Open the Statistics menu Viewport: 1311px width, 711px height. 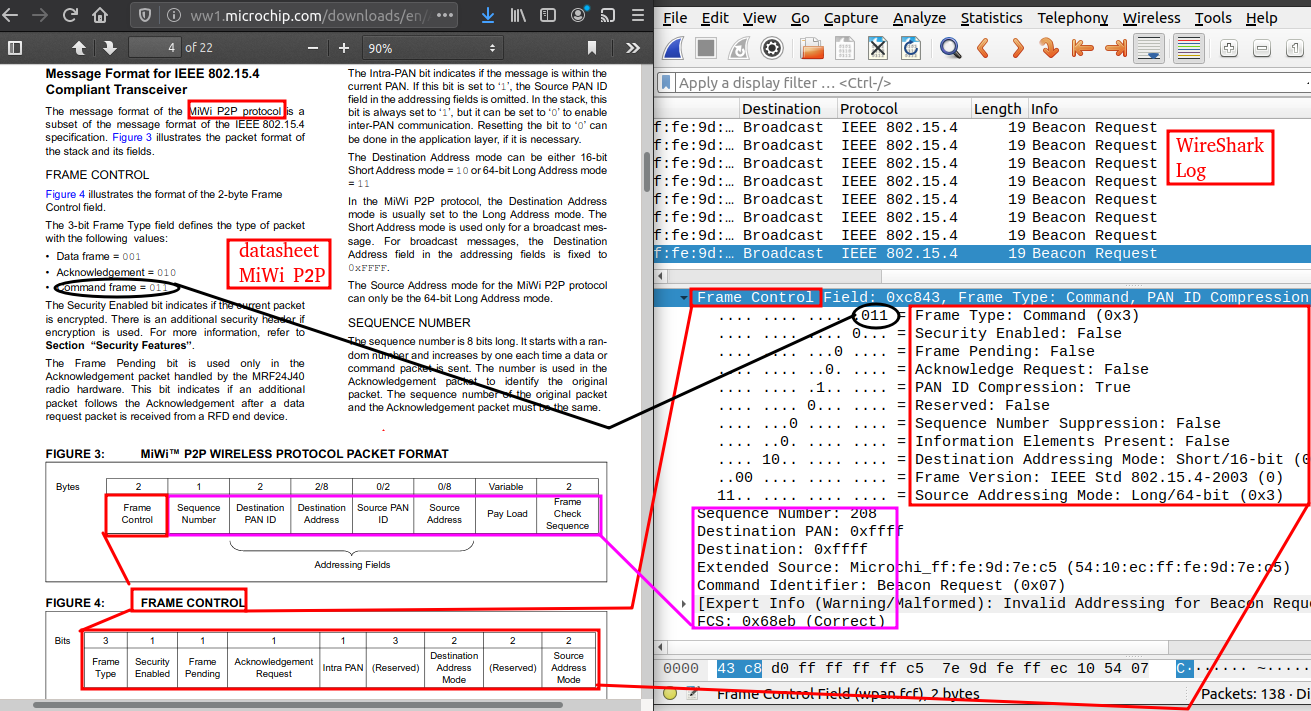(x=992, y=18)
